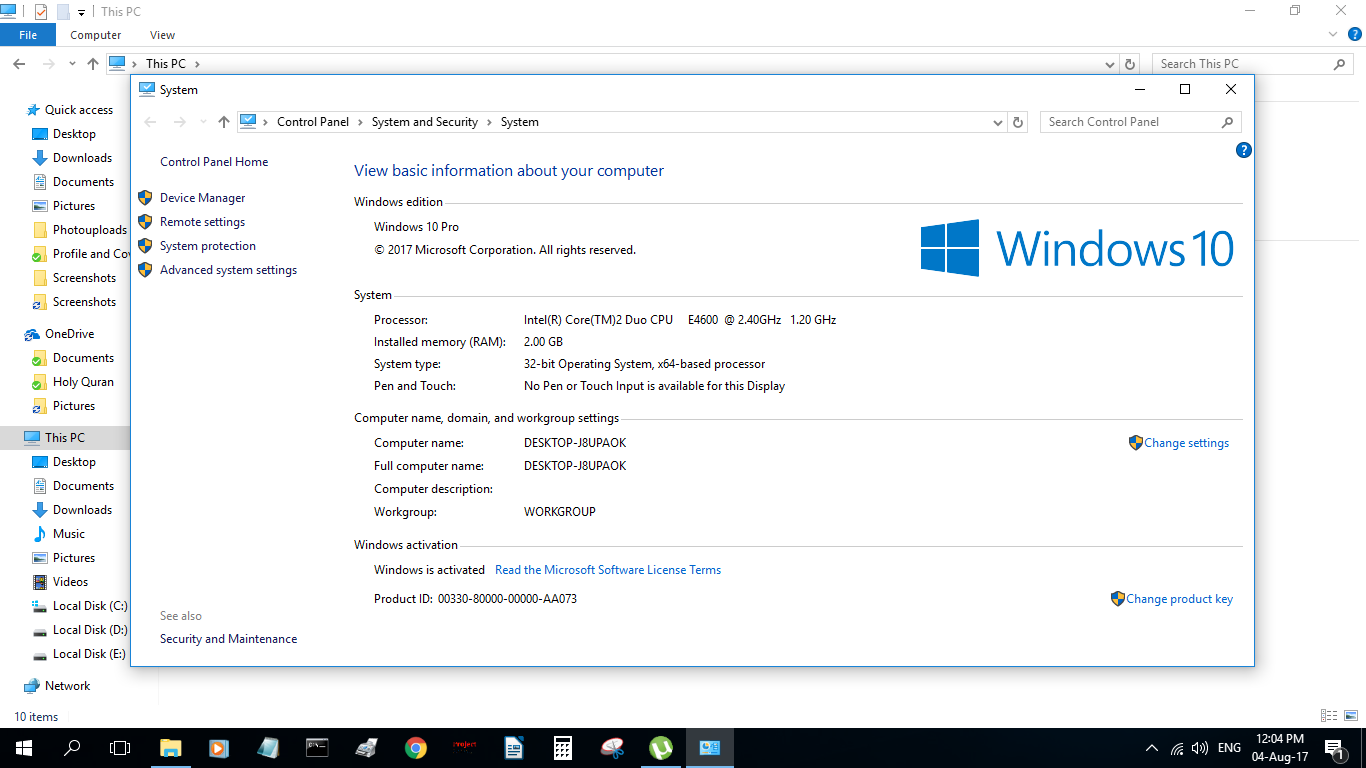Screen dimensions: 1366x768
Task: Go to System and Security breadcrumb
Action: (425, 122)
